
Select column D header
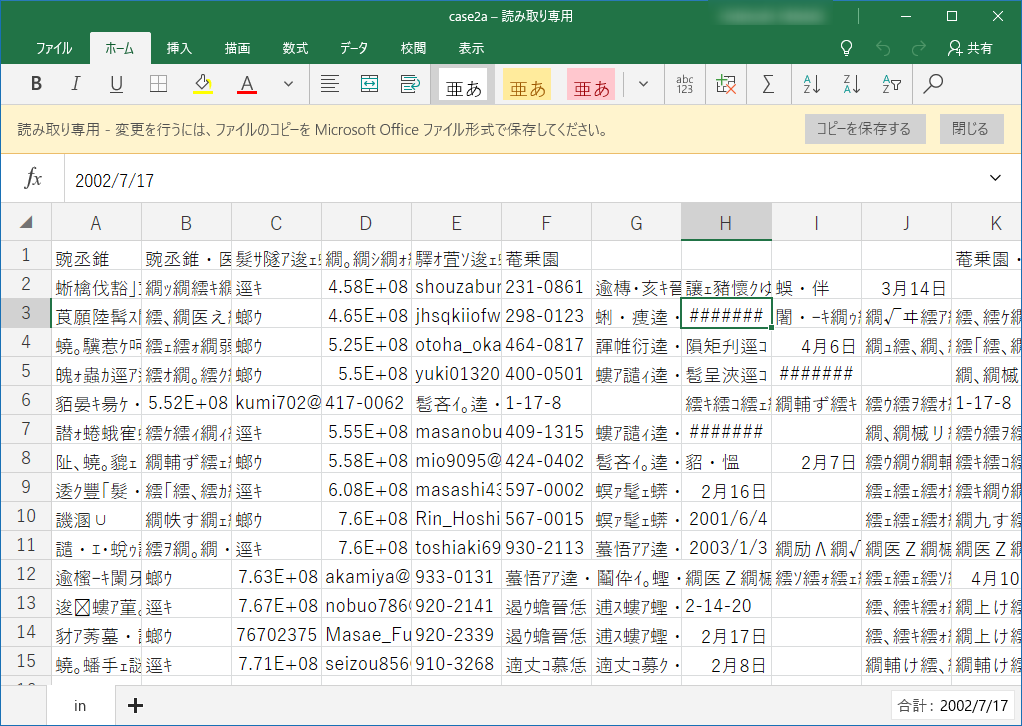(366, 224)
